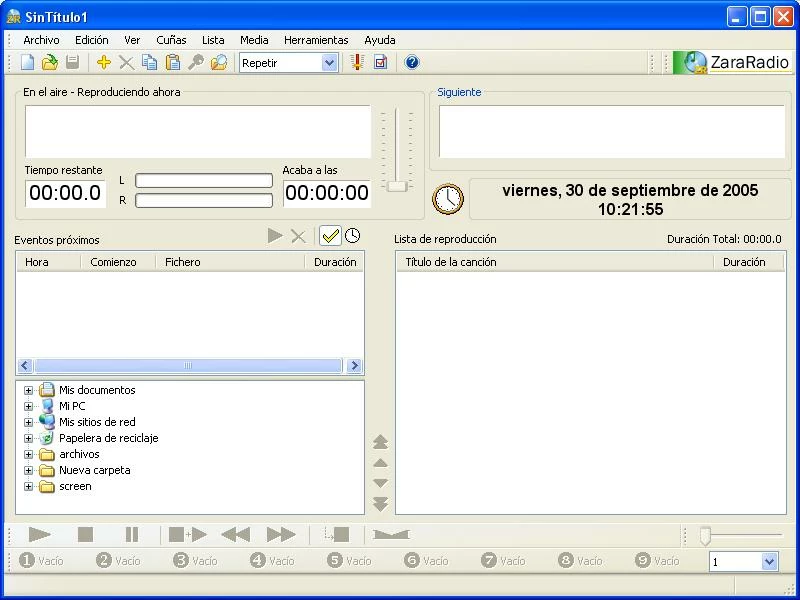The width and height of the screenshot is (800, 600).
Task: Click the help question mark icon
Action: click(412, 63)
